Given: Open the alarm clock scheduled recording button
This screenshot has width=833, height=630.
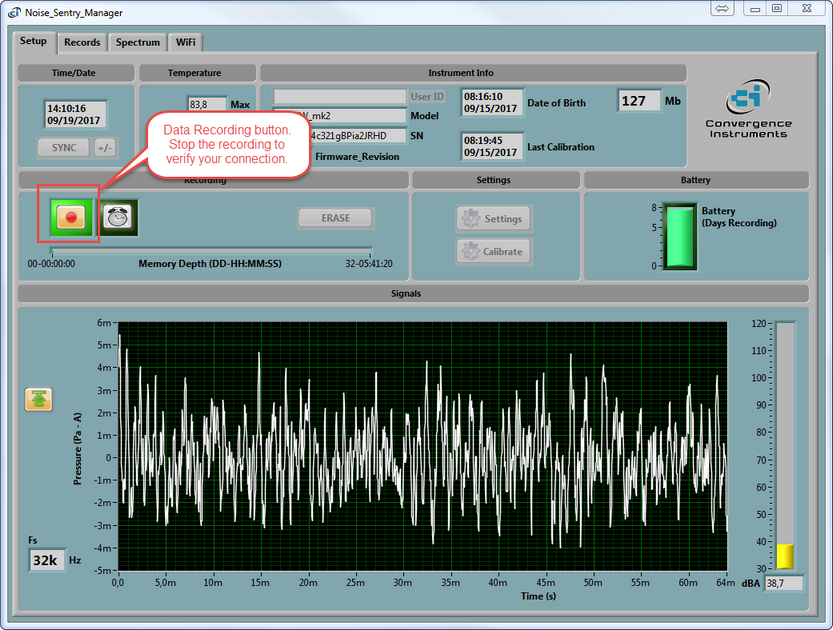Looking at the screenshot, I should point(118,217).
